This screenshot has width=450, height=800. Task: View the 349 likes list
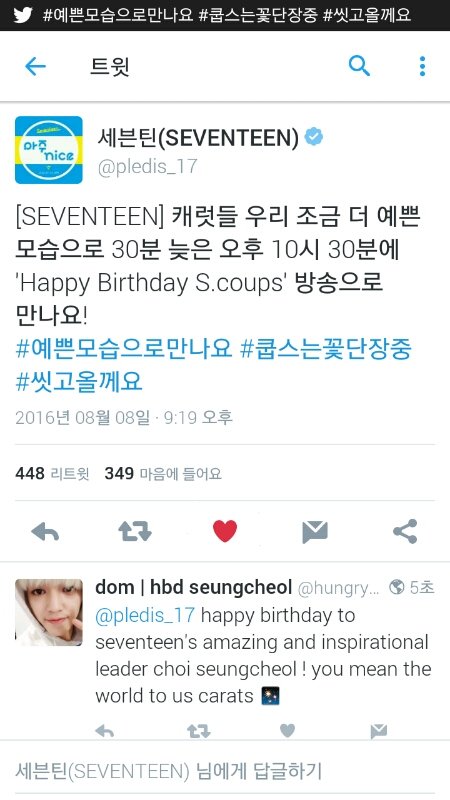(163, 474)
